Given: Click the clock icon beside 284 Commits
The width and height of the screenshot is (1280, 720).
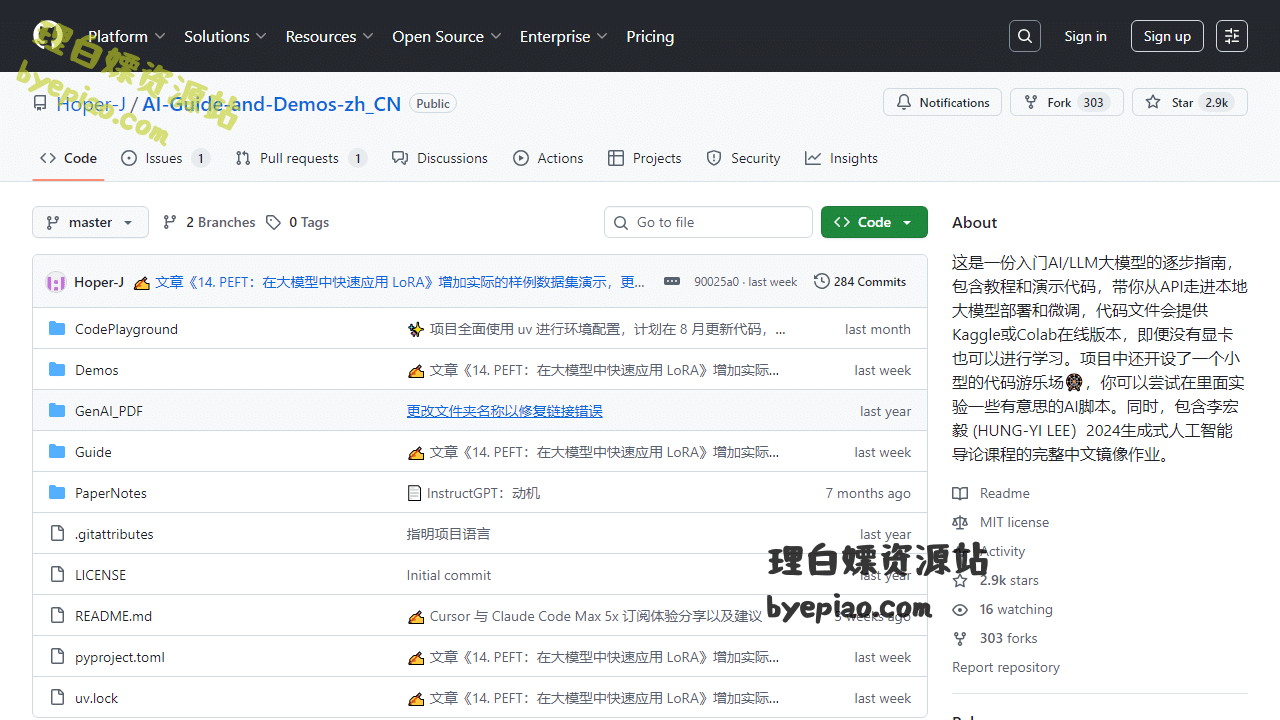Looking at the screenshot, I should [x=821, y=282].
